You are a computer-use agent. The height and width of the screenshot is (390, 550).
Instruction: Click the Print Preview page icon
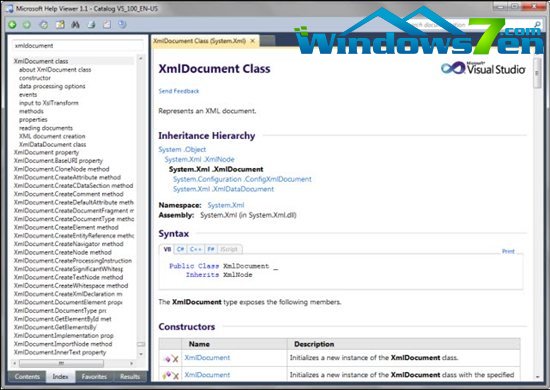click(x=107, y=25)
